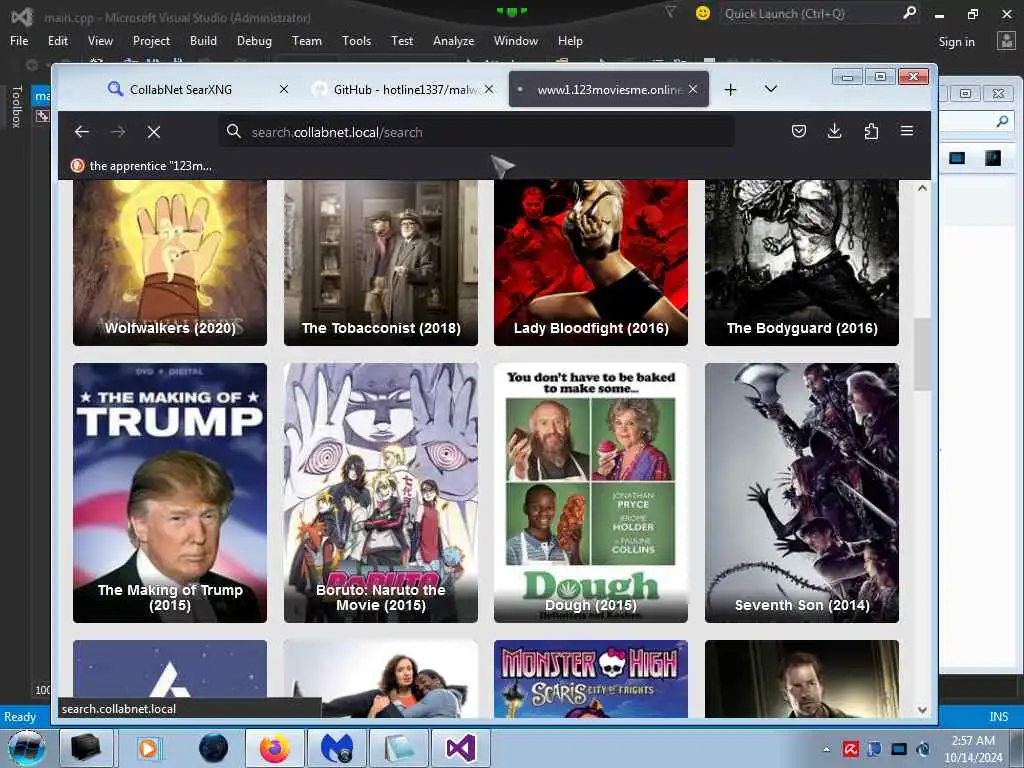Open the Visual Studio Build menu
This screenshot has width=1024, height=768.
coord(203,40)
